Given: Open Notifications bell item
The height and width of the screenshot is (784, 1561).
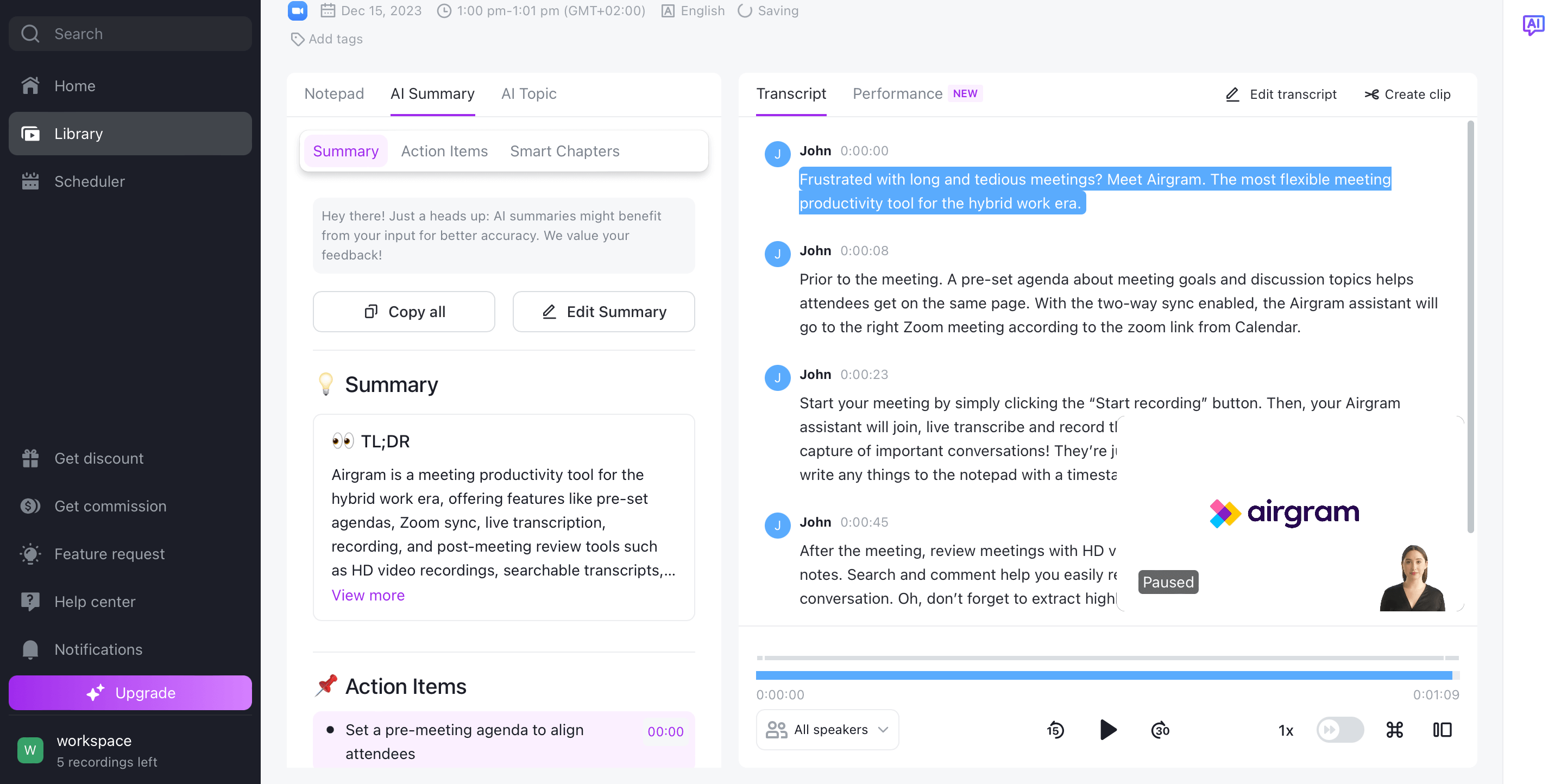Looking at the screenshot, I should 130,649.
